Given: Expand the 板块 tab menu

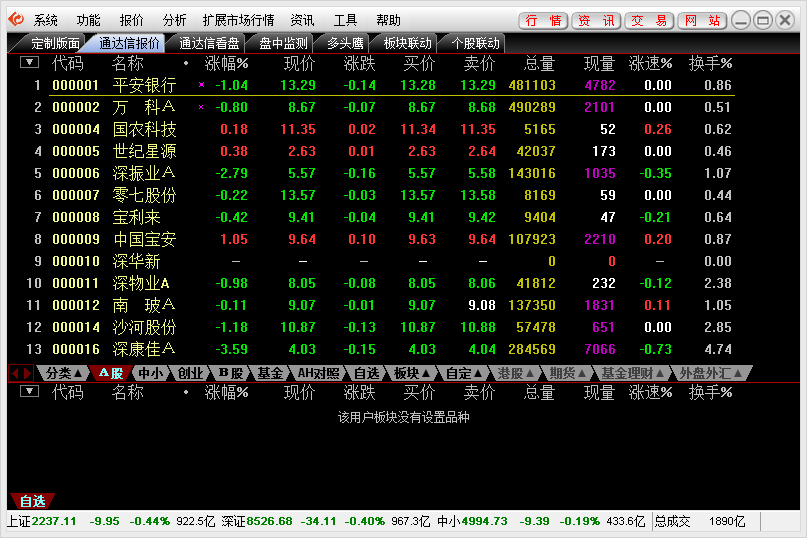Looking at the screenshot, I should [412, 373].
